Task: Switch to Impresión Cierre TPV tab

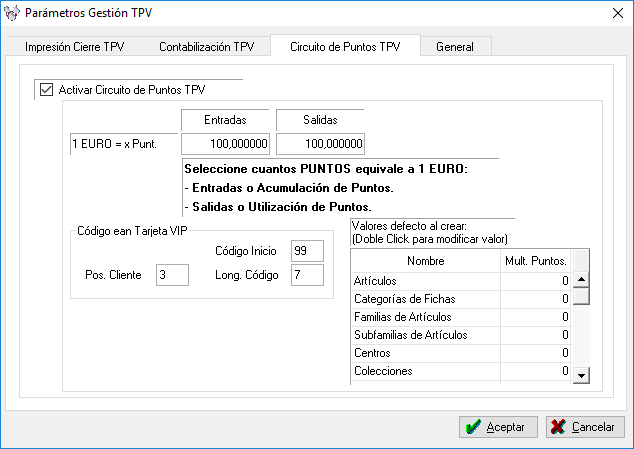Action: (x=74, y=47)
